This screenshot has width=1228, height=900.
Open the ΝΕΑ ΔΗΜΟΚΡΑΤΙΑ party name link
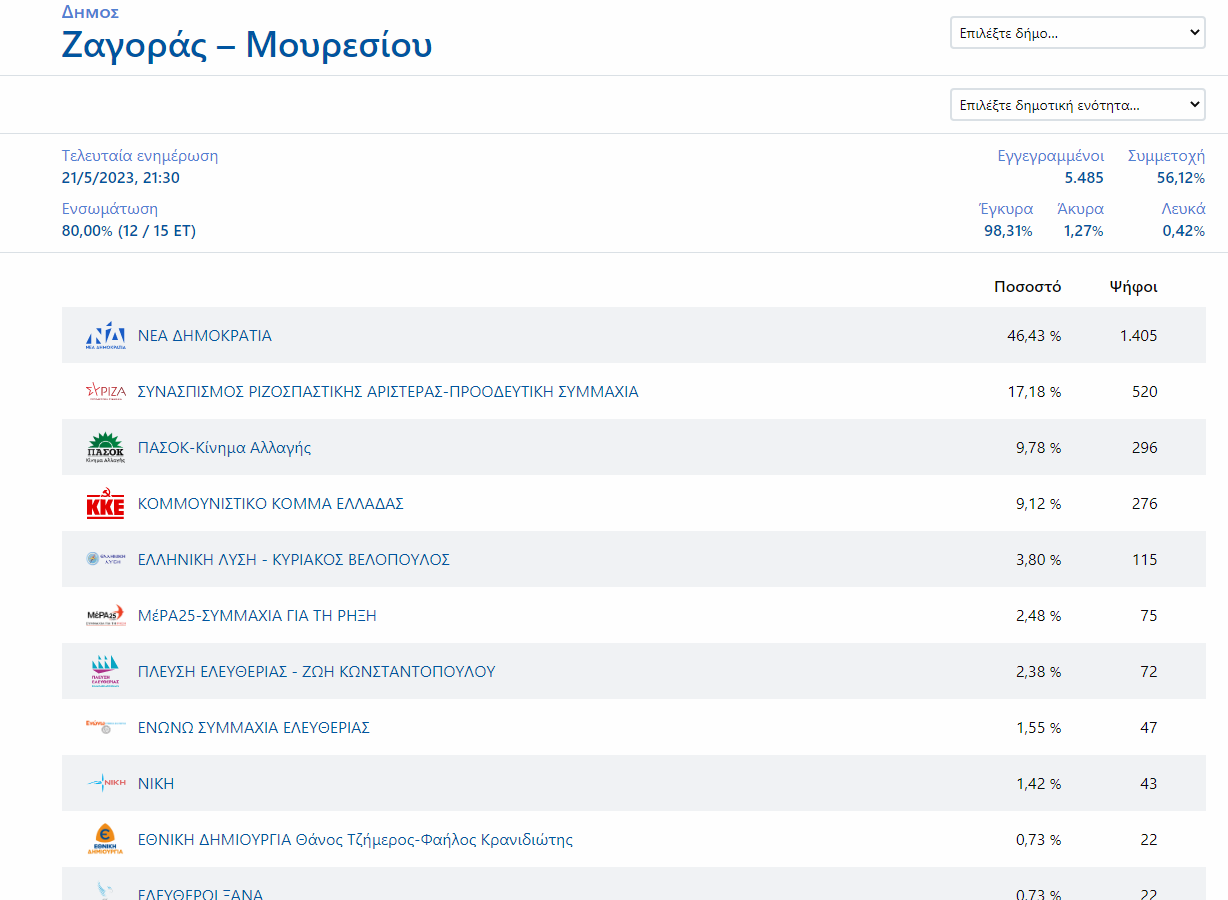(204, 336)
